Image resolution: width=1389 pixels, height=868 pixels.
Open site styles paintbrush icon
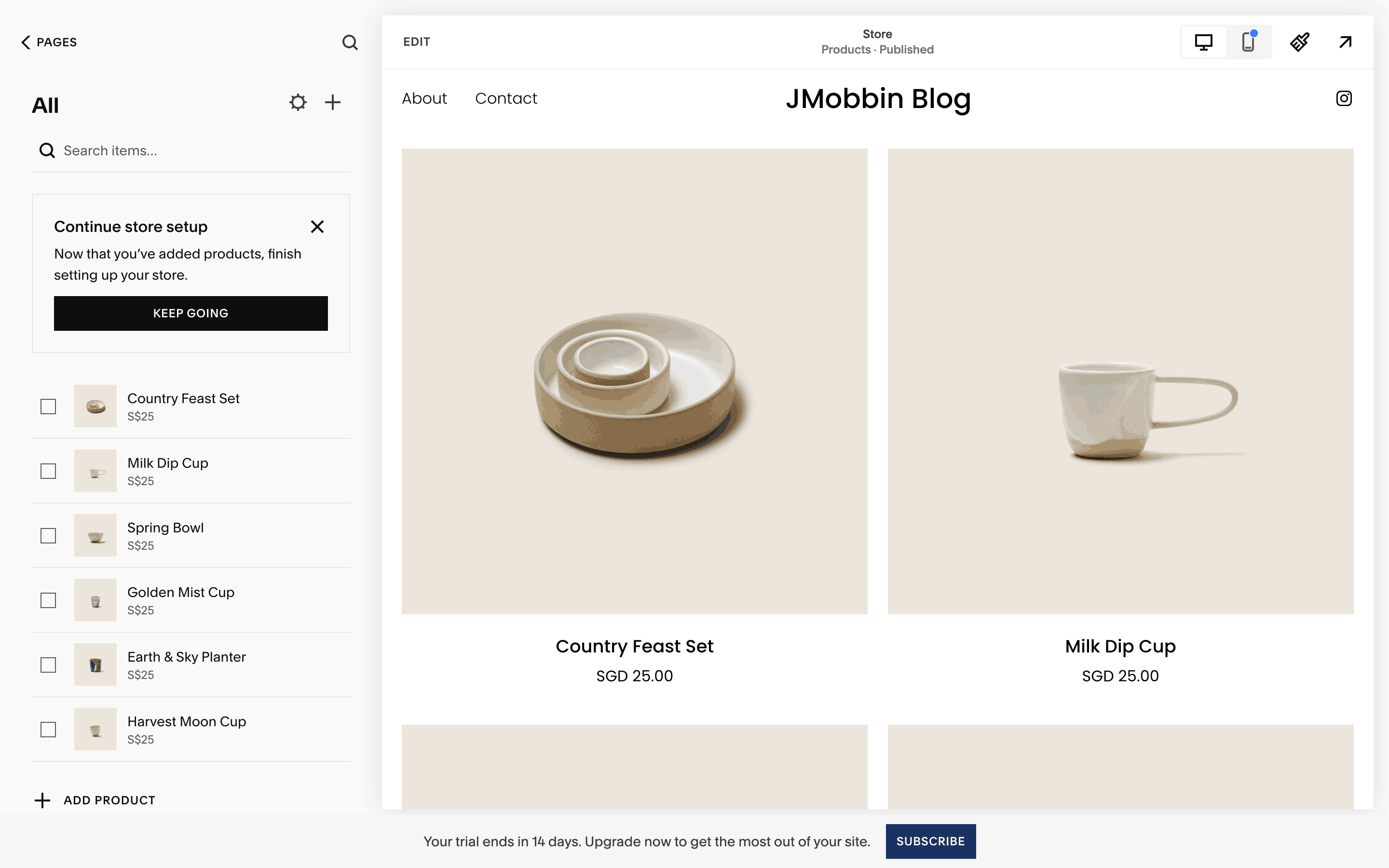tap(1299, 42)
